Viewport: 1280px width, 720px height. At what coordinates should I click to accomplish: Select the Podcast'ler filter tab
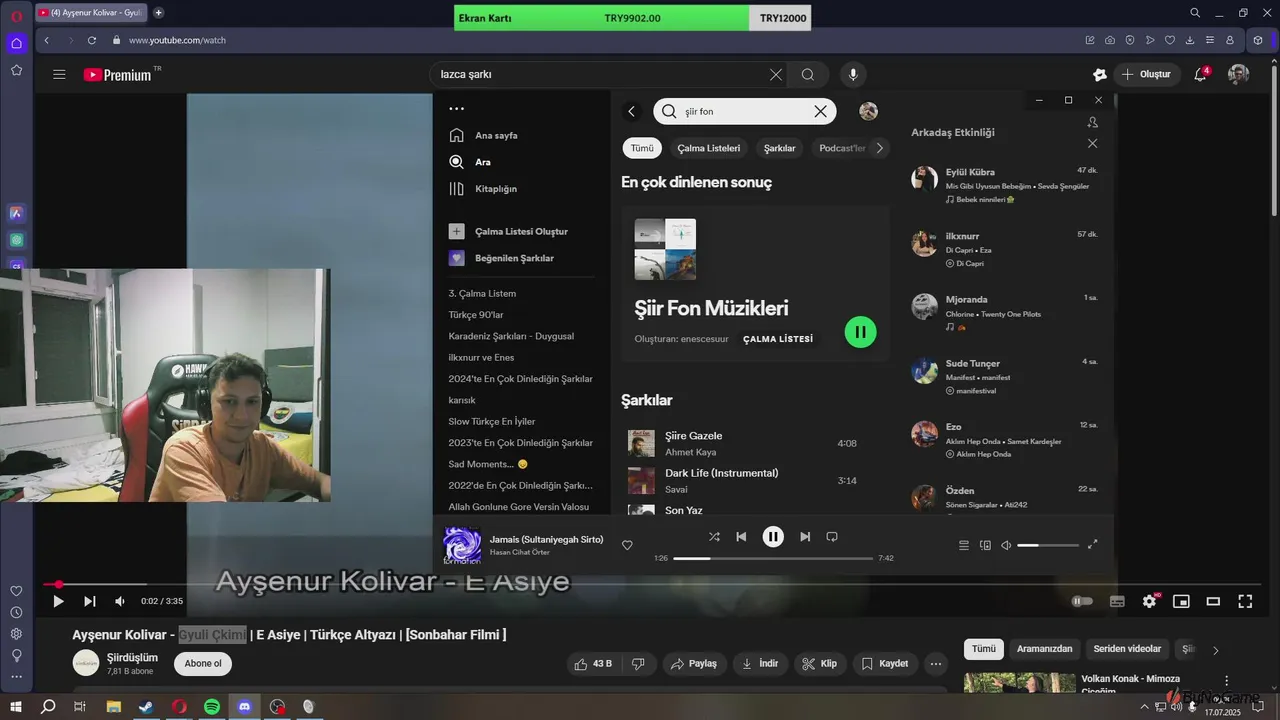pos(841,148)
